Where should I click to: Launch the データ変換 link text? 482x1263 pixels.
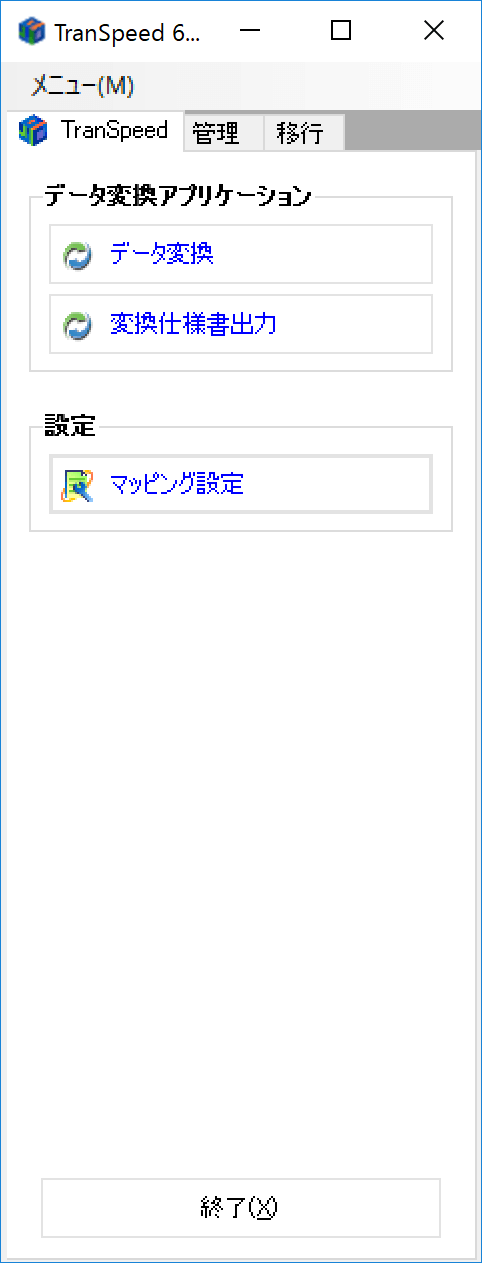pyautogui.click(x=162, y=254)
